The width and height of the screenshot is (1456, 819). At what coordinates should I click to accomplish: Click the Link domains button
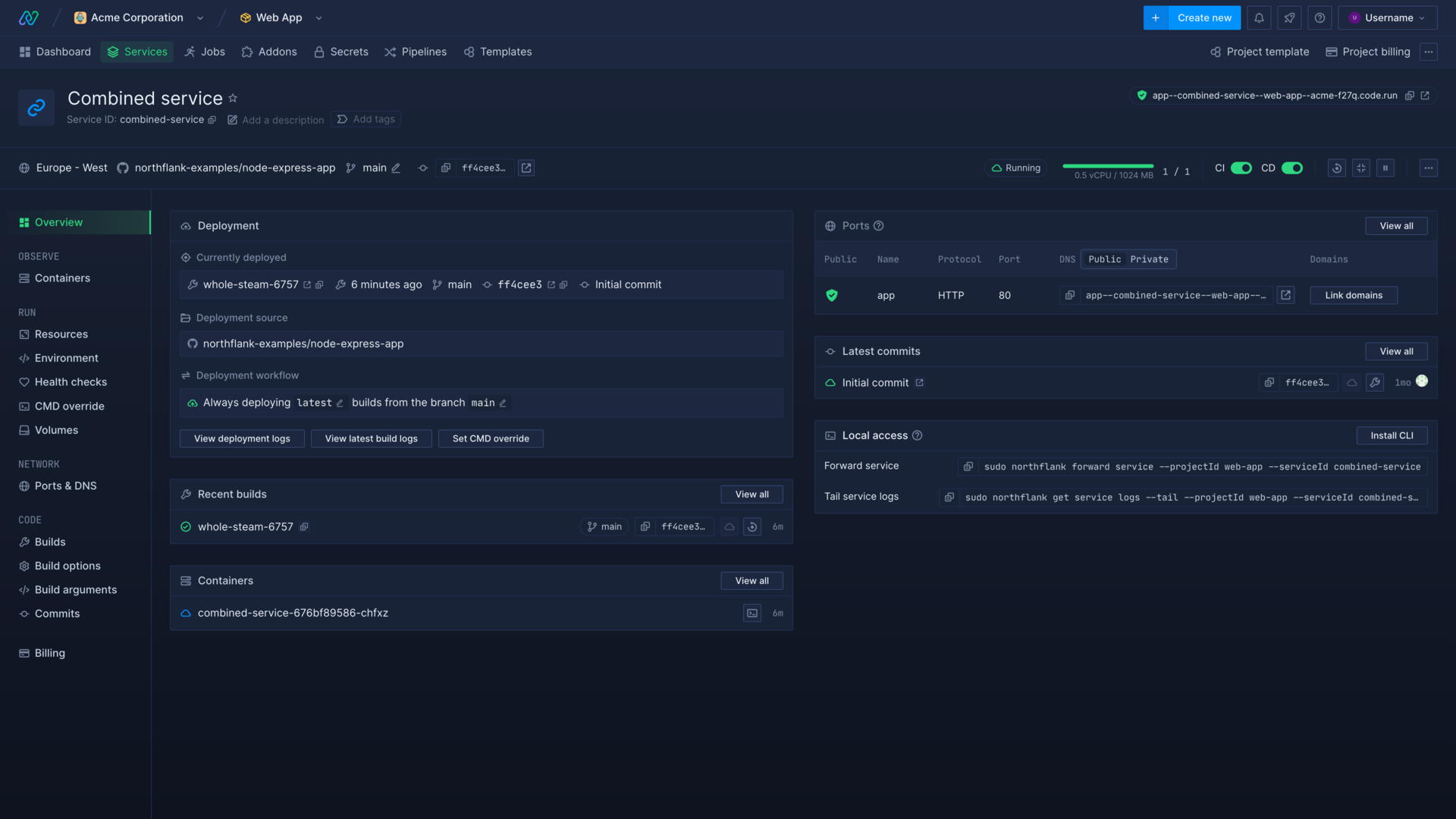point(1354,295)
